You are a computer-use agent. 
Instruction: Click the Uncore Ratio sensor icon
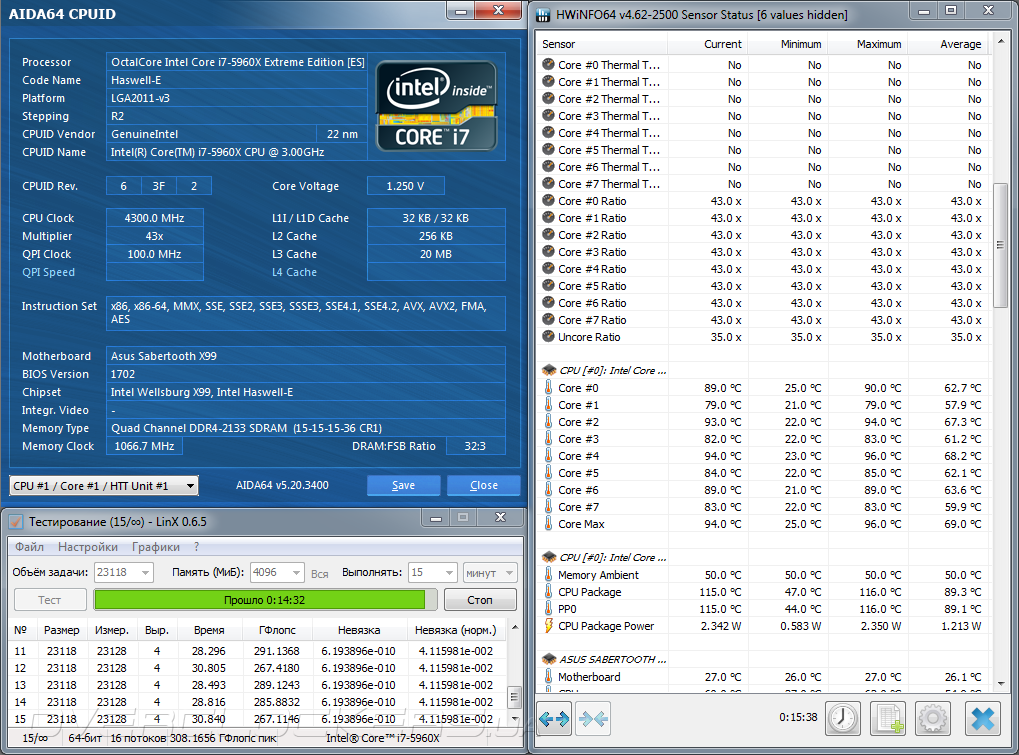548,337
